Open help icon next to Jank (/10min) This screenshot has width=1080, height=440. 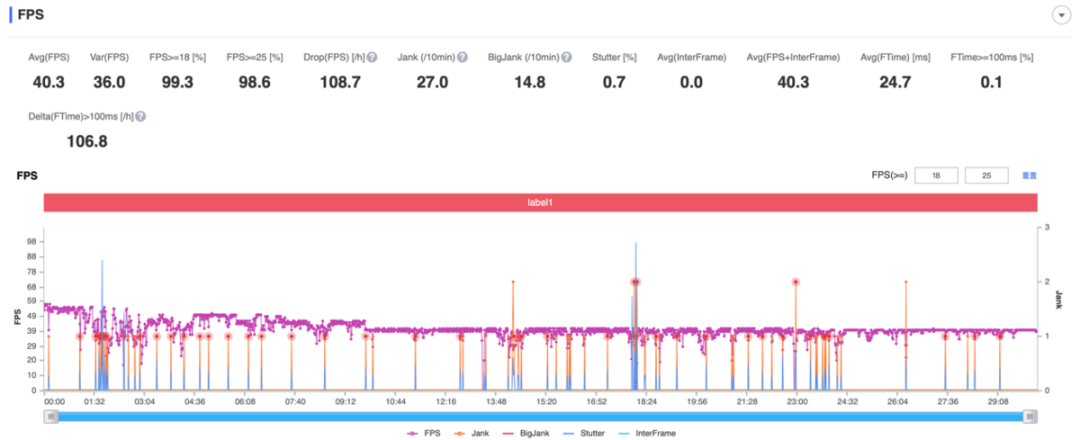(x=463, y=57)
